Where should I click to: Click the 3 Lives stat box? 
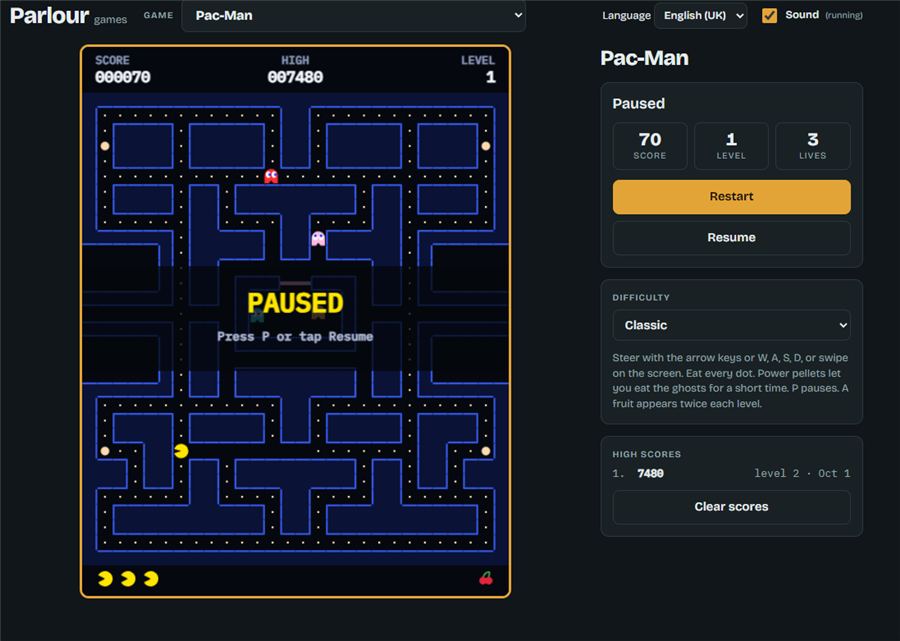pyautogui.click(x=812, y=146)
